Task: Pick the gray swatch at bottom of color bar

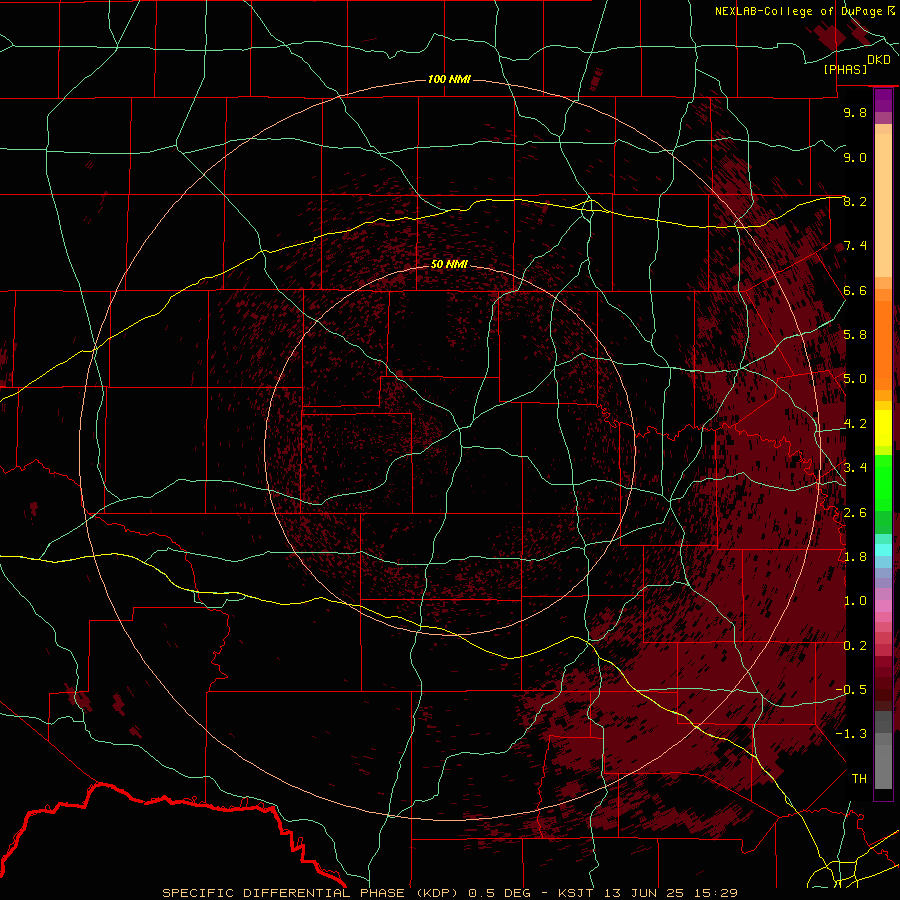Action: 883,766
